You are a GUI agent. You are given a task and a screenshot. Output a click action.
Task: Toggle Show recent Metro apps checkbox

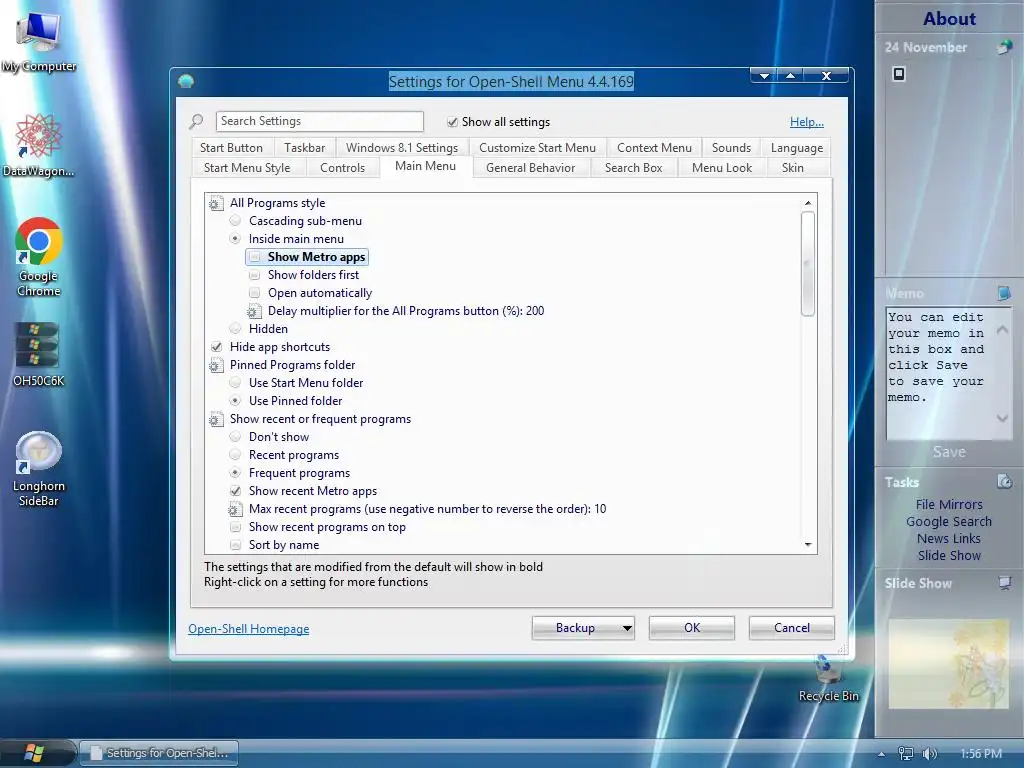235,491
